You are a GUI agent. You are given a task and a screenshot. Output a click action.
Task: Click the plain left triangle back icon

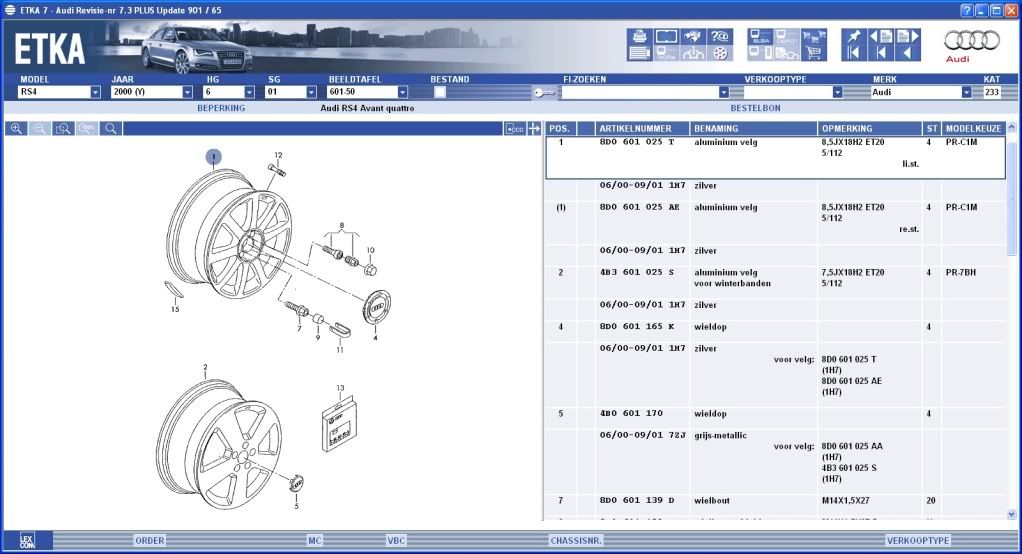tap(908, 53)
